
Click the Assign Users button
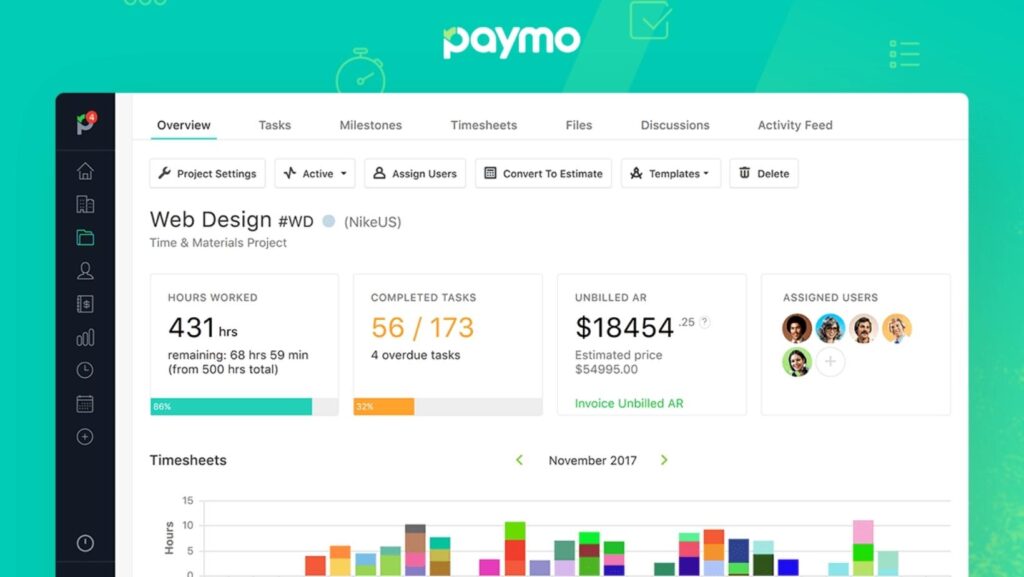415,174
